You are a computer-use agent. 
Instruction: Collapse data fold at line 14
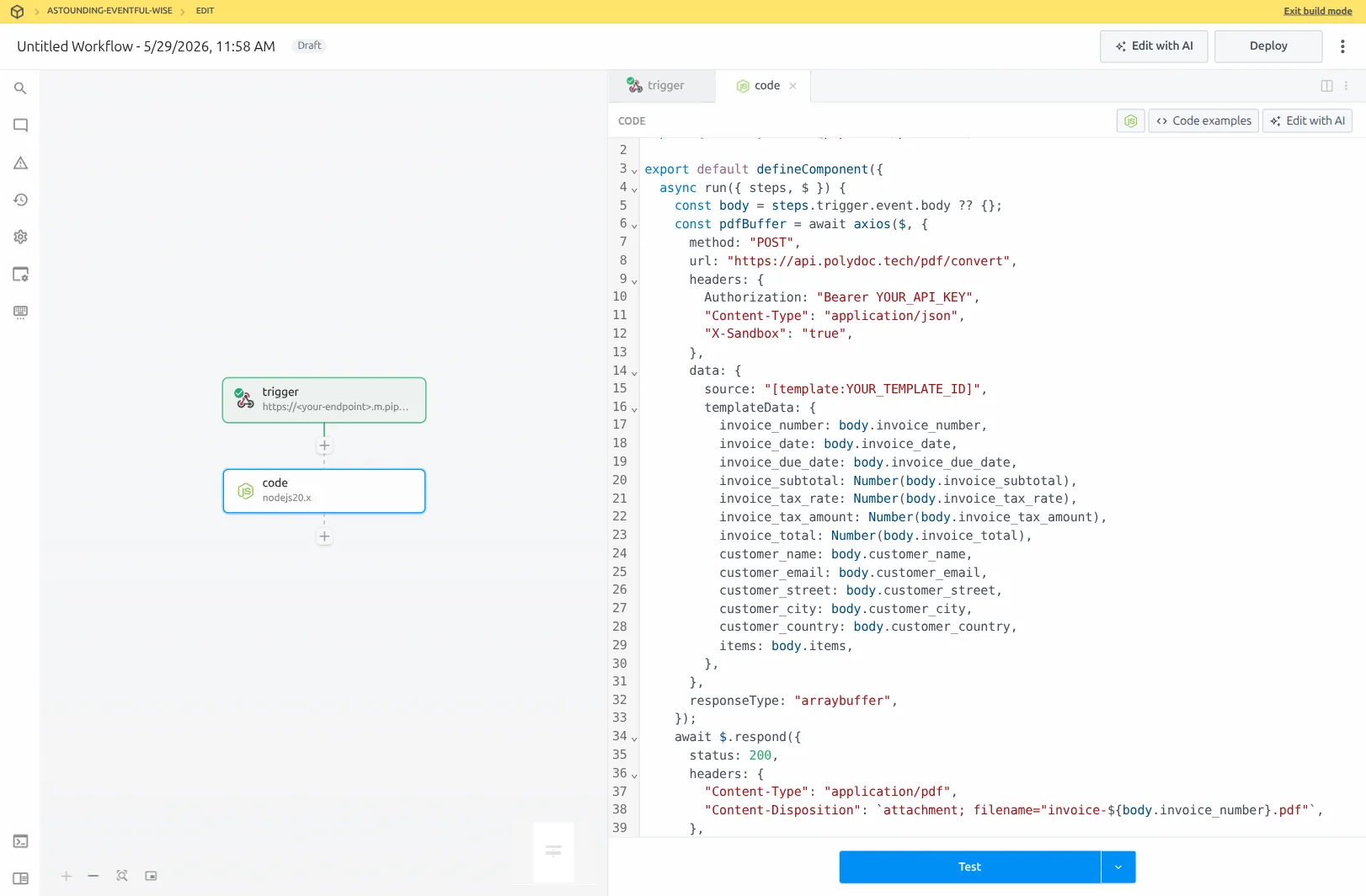[x=634, y=372]
